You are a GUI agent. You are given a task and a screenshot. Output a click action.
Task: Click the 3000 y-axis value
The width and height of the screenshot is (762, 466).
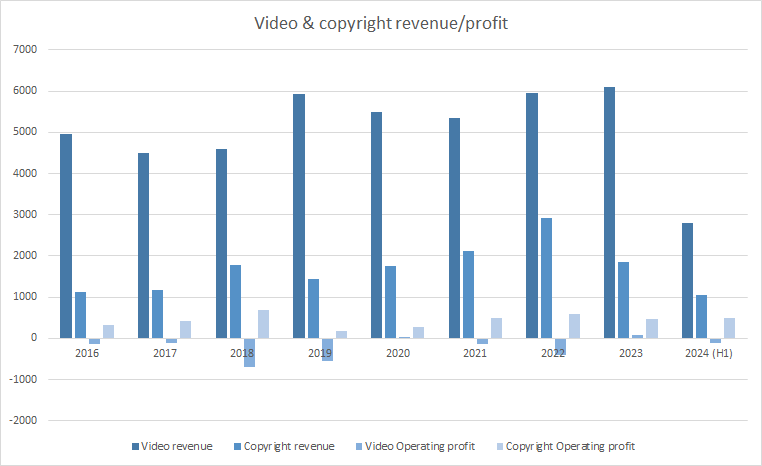click(25, 214)
